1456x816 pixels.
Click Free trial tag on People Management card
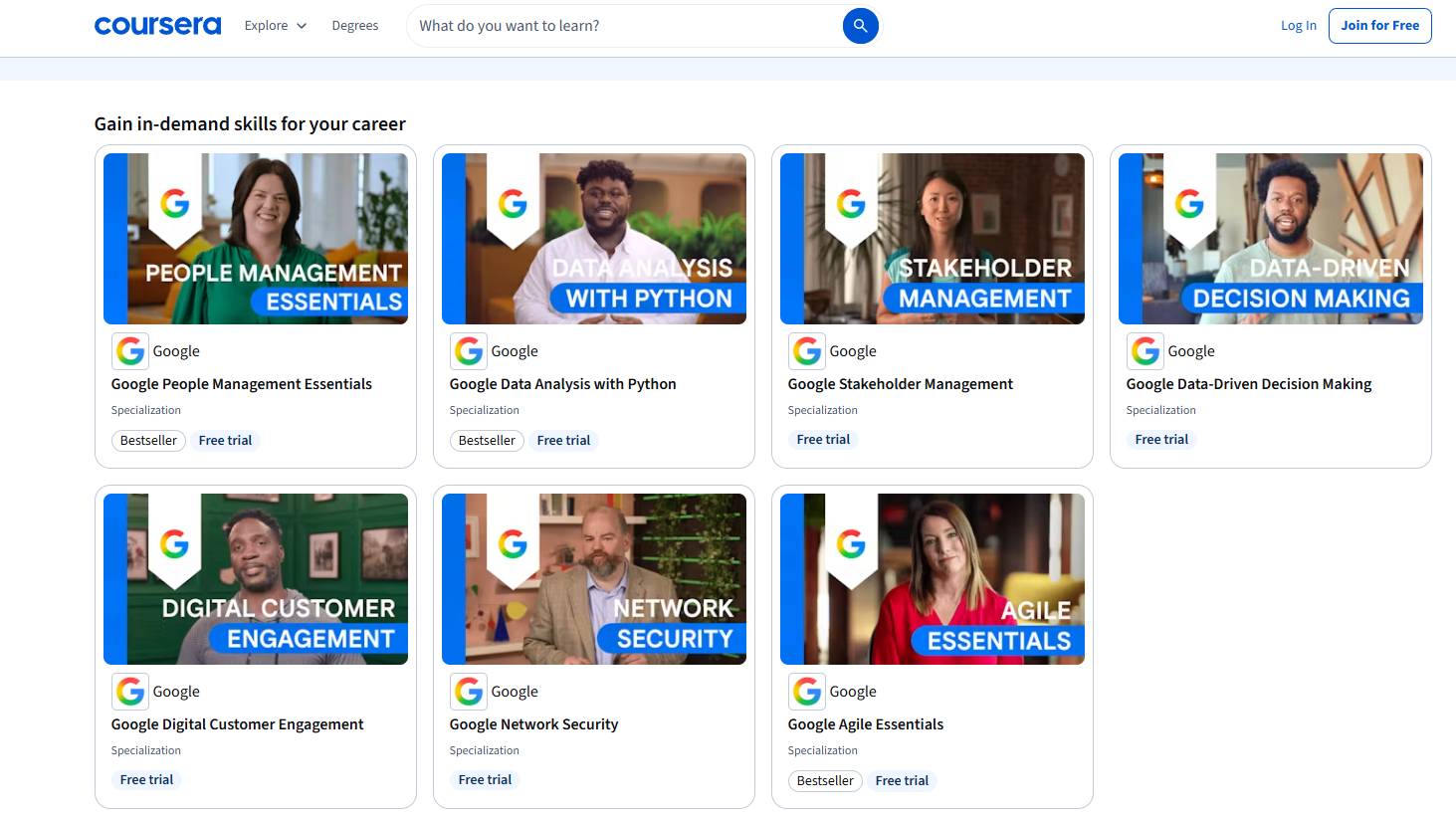225,441
